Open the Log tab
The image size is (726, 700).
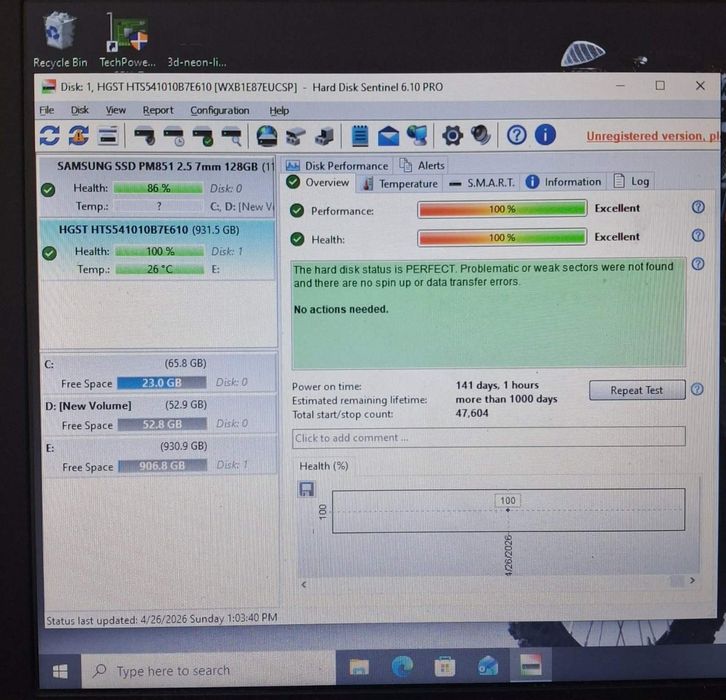(x=631, y=181)
